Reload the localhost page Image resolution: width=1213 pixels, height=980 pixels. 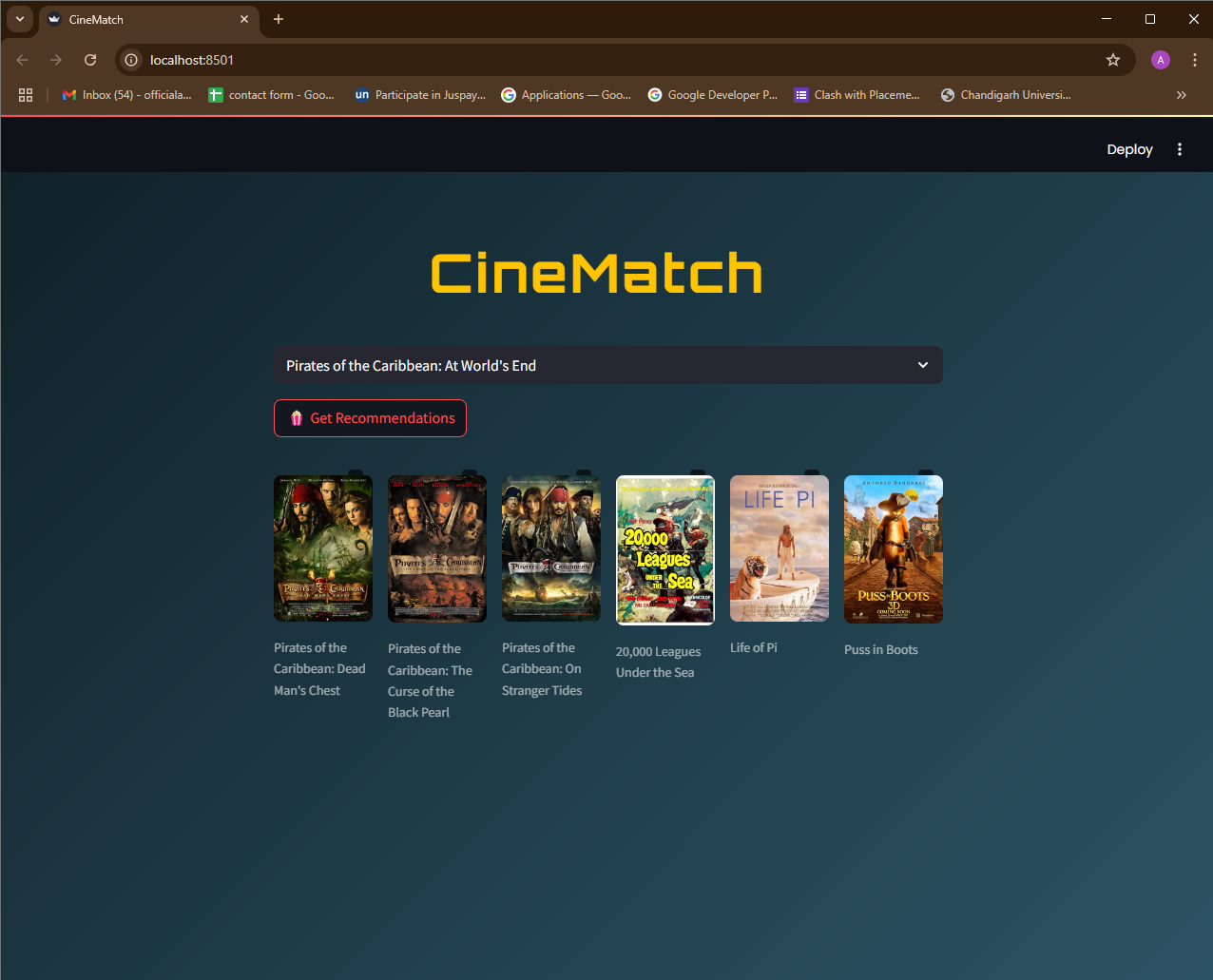[90, 60]
